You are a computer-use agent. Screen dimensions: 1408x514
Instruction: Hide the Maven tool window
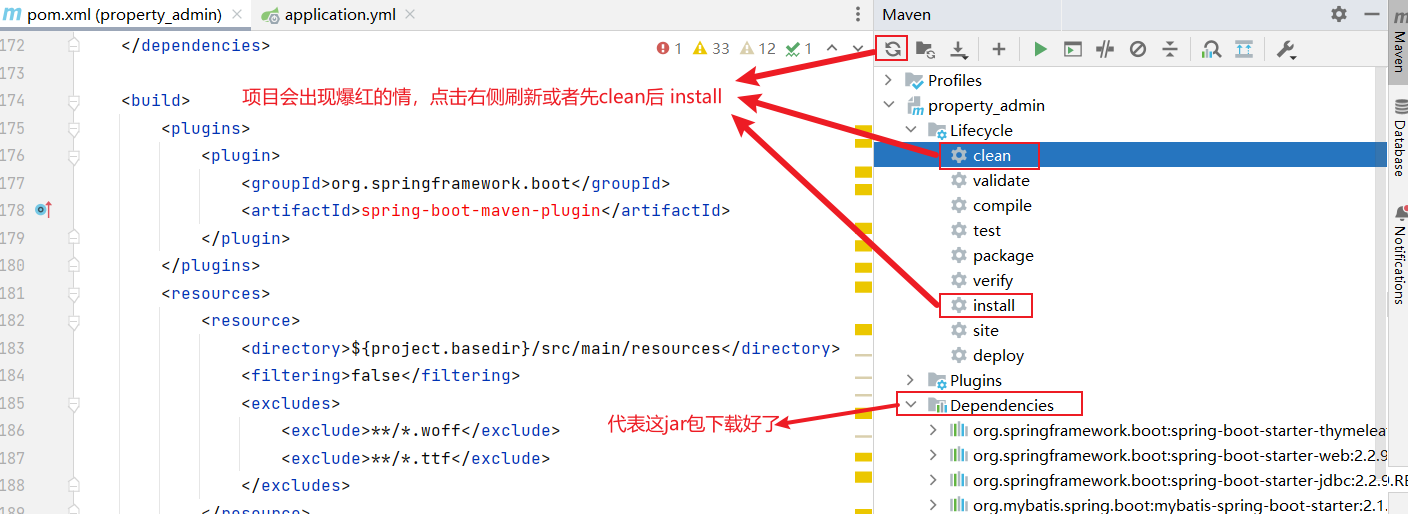coord(1370,14)
